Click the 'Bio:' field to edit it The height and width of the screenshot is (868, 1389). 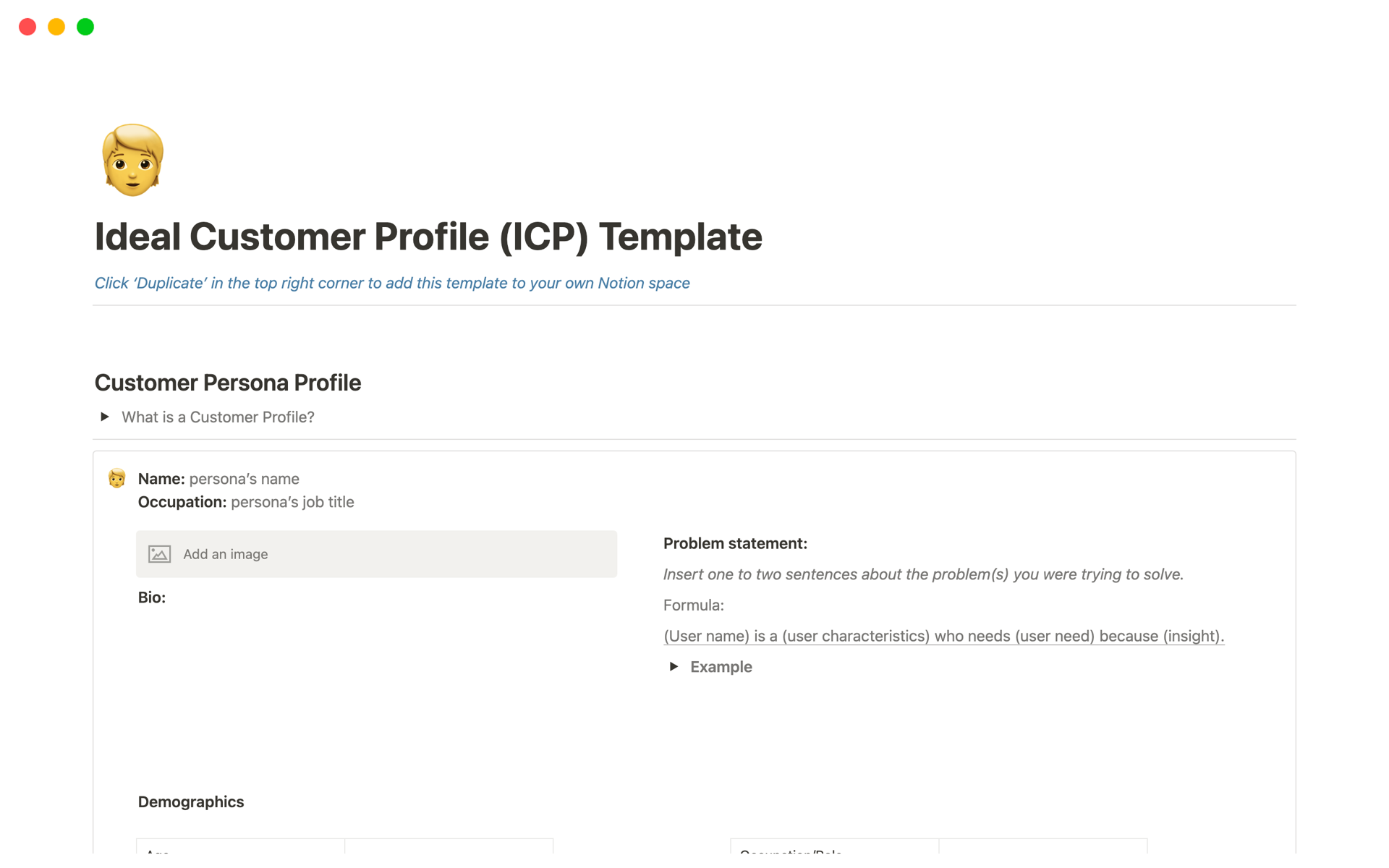click(151, 597)
